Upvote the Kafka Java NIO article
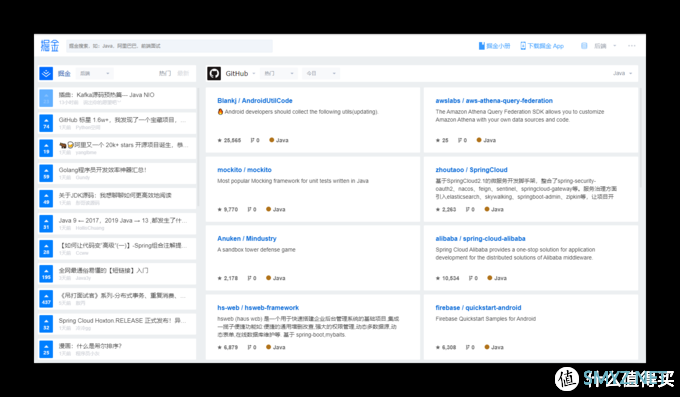This screenshot has width=680, height=397. click(46, 98)
